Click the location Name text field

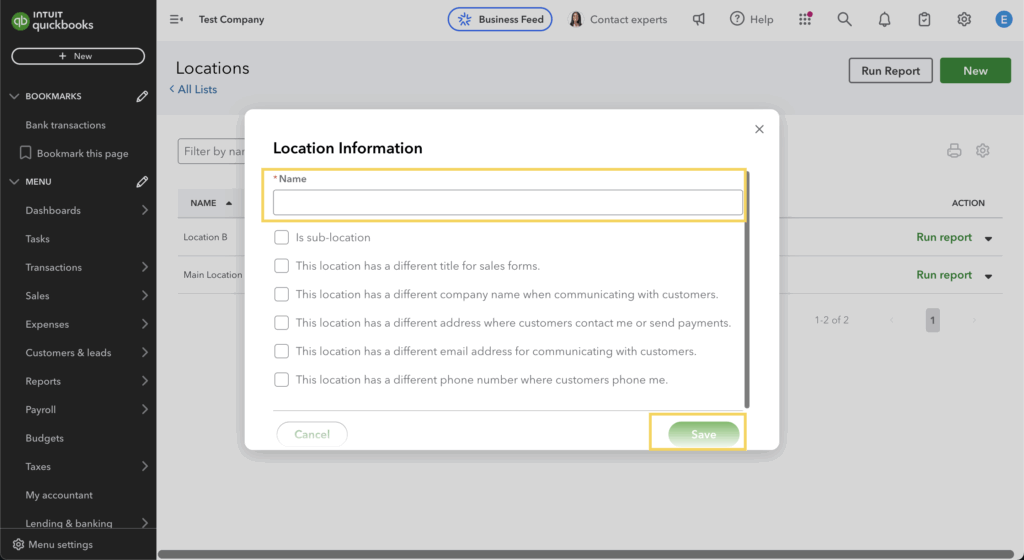(x=507, y=203)
